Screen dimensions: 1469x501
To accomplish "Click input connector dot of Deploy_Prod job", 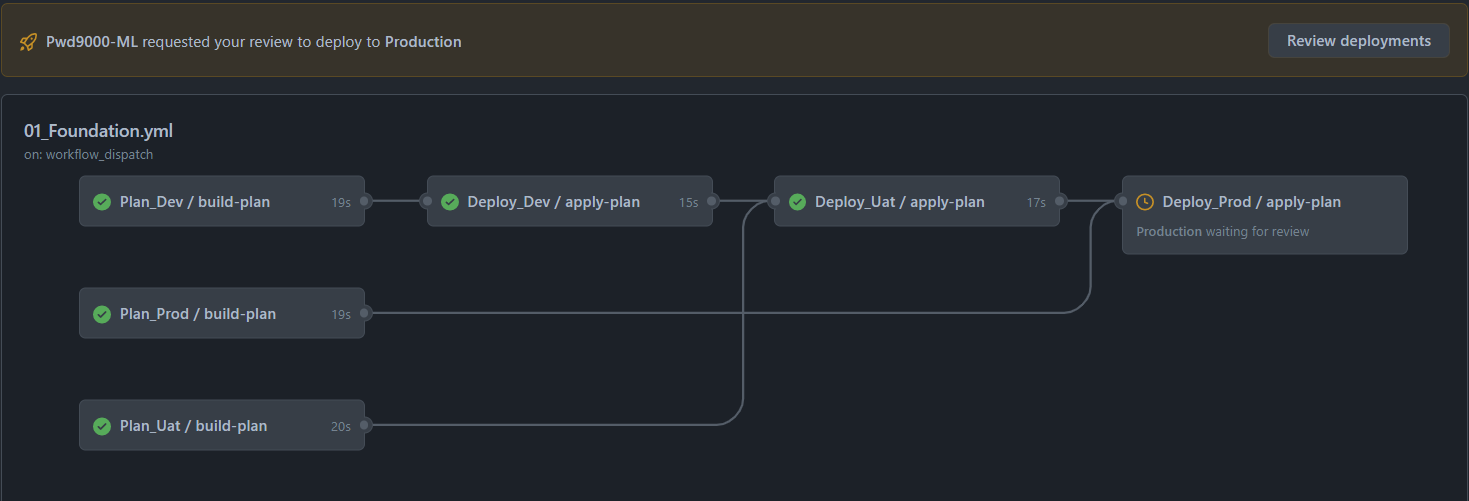I will [1122, 201].
